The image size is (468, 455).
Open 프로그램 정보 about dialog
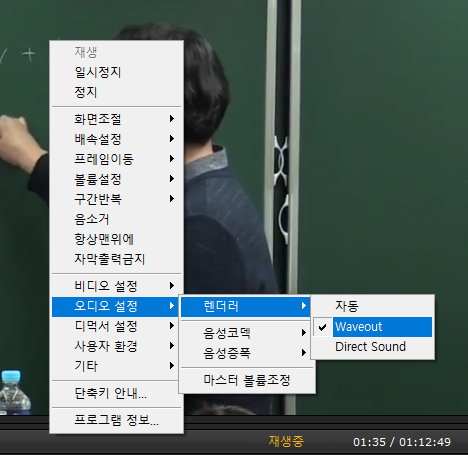116,420
